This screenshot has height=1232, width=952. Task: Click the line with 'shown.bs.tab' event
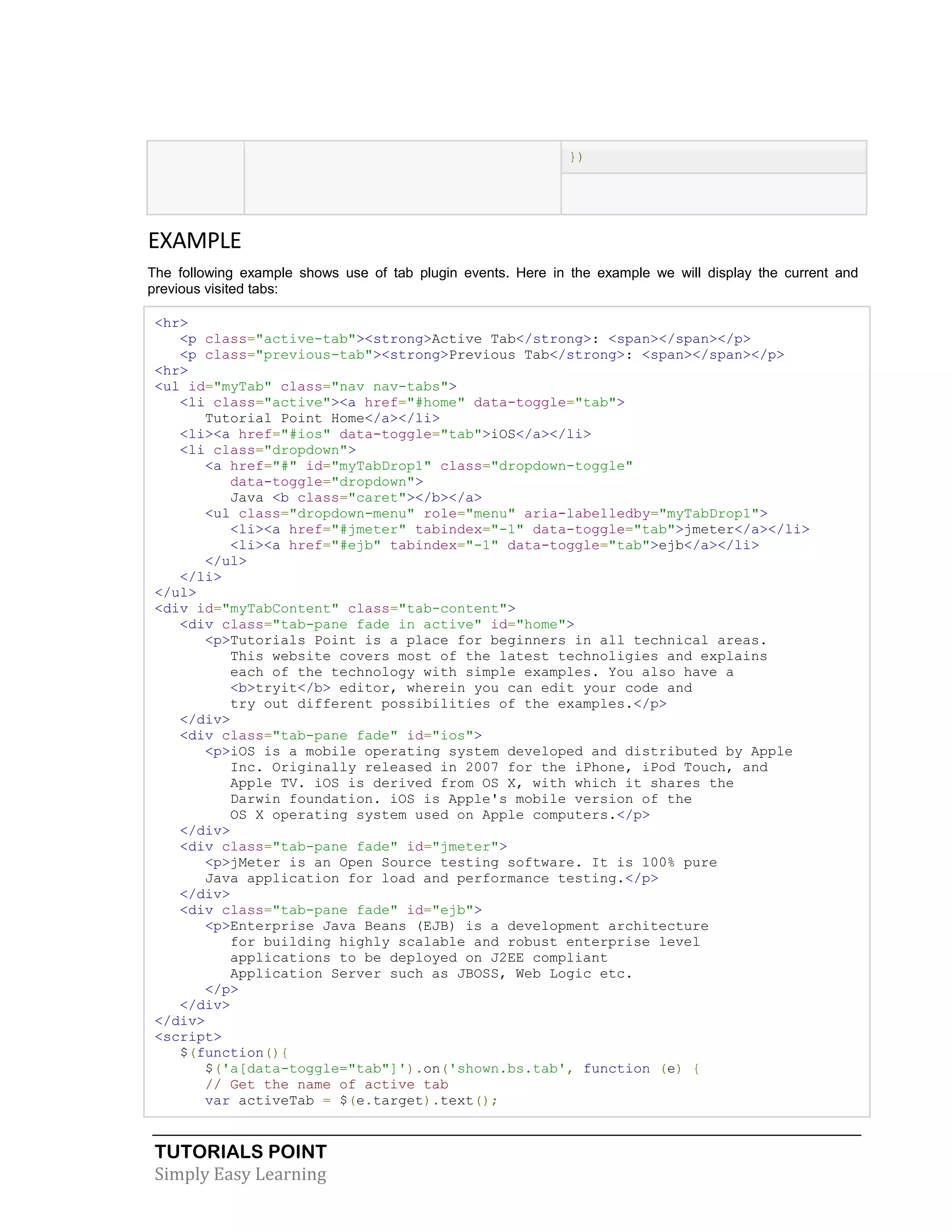coord(453,1068)
